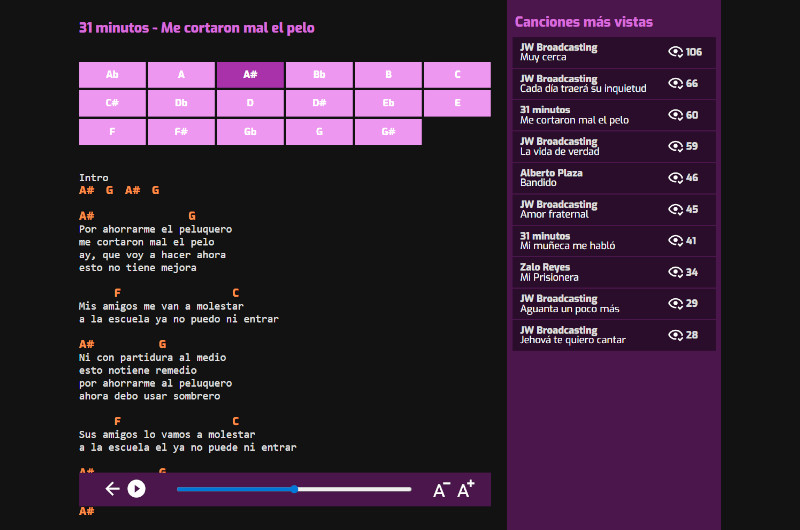The width and height of the screenshot is (800, 530).
Task: Start autoscroll with the play button
Action: click(x=136, y=489)
